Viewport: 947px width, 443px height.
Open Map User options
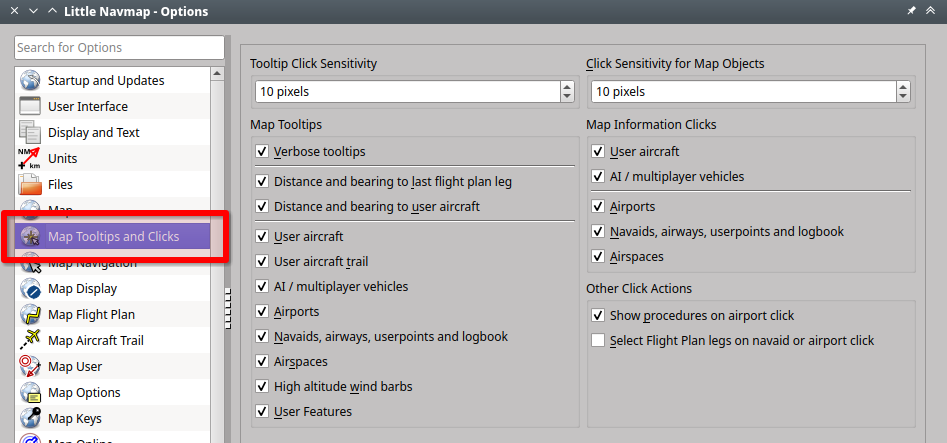pos(113,366)
